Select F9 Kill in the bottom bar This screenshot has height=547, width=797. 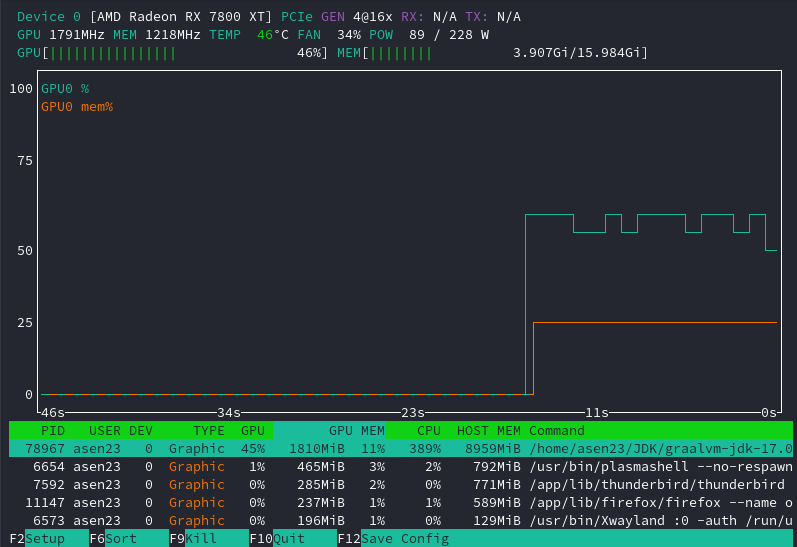point(209,538)
